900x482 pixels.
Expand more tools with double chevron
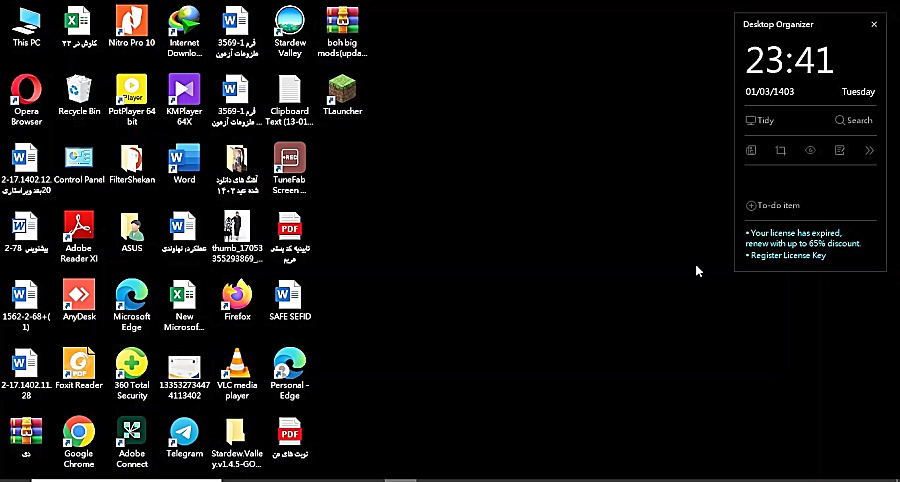pos(869,150)
